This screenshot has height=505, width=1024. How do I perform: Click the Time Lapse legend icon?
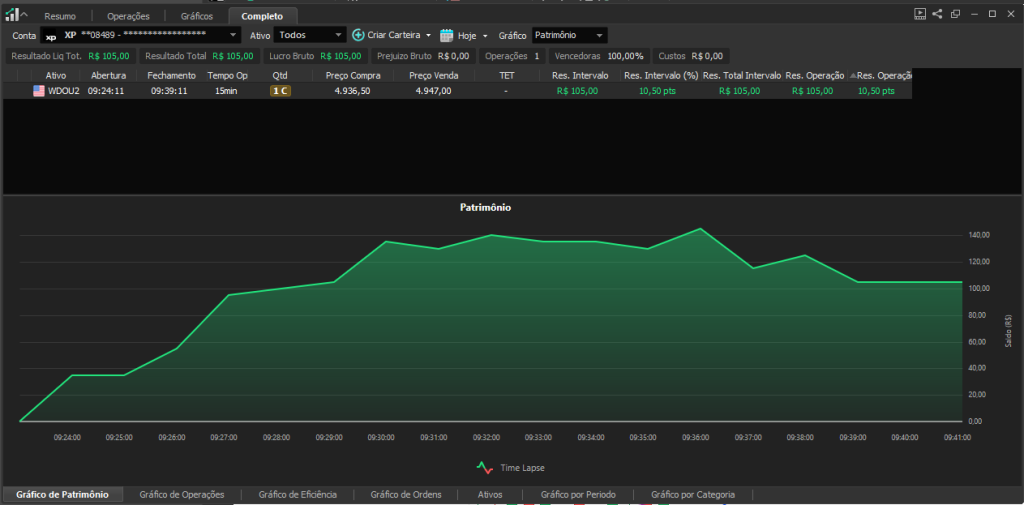pos(484,468)
